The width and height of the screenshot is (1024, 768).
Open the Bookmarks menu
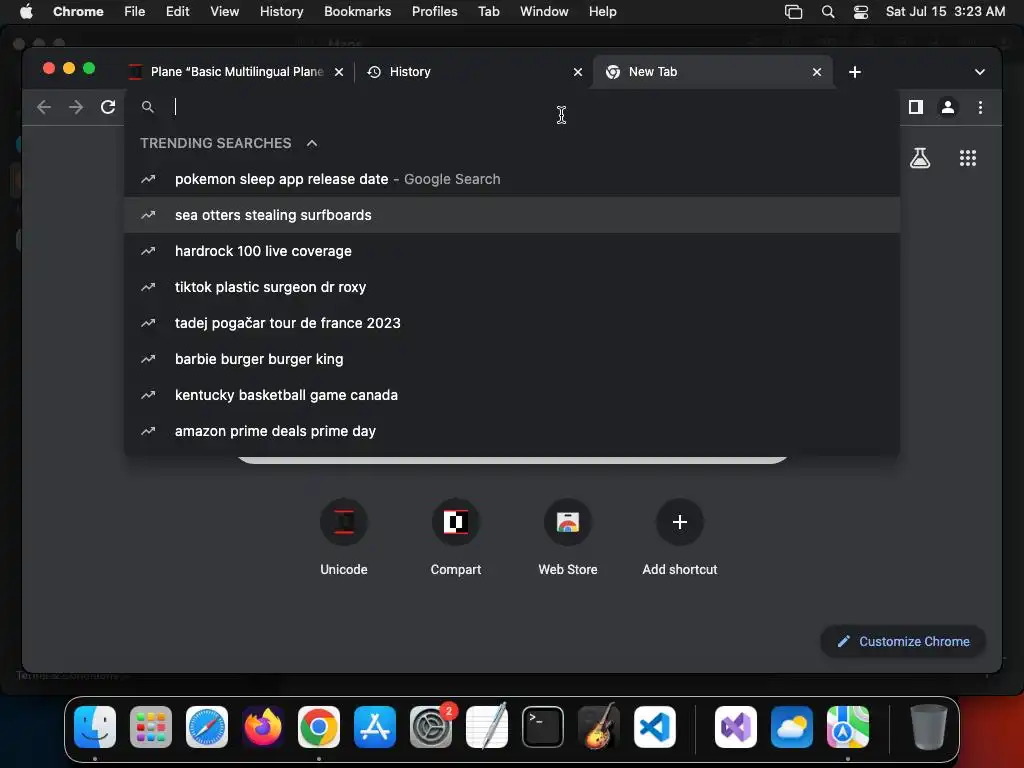coord(357,12)
